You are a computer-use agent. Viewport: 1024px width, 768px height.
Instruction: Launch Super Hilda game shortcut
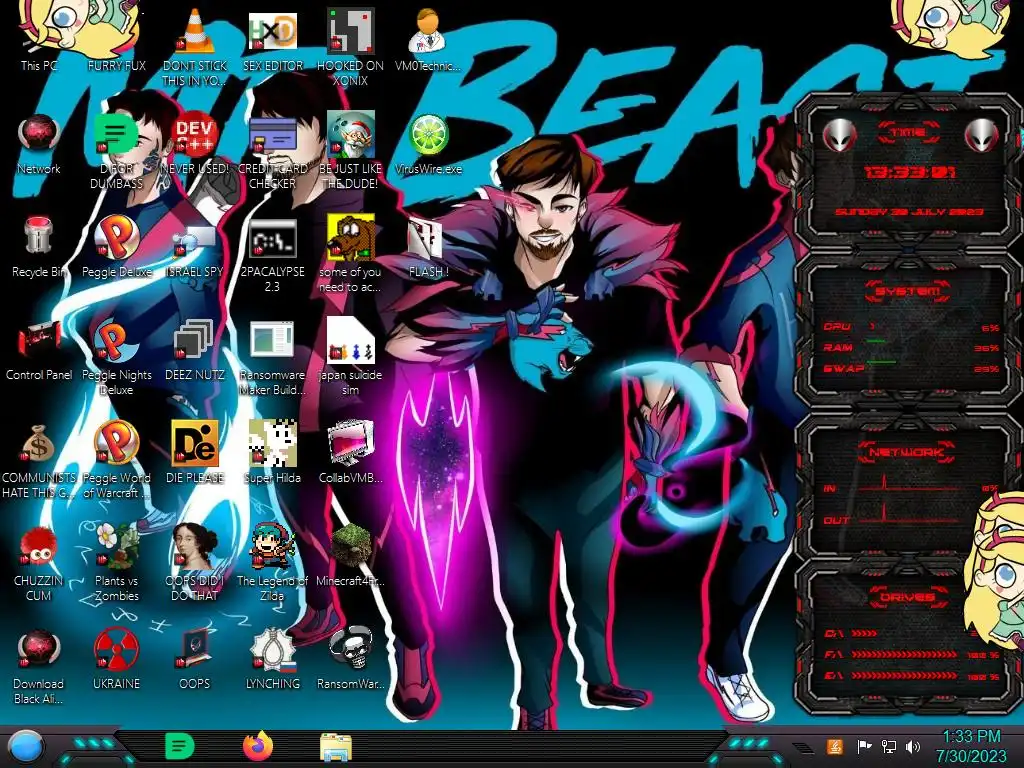(x=272, y=443)
